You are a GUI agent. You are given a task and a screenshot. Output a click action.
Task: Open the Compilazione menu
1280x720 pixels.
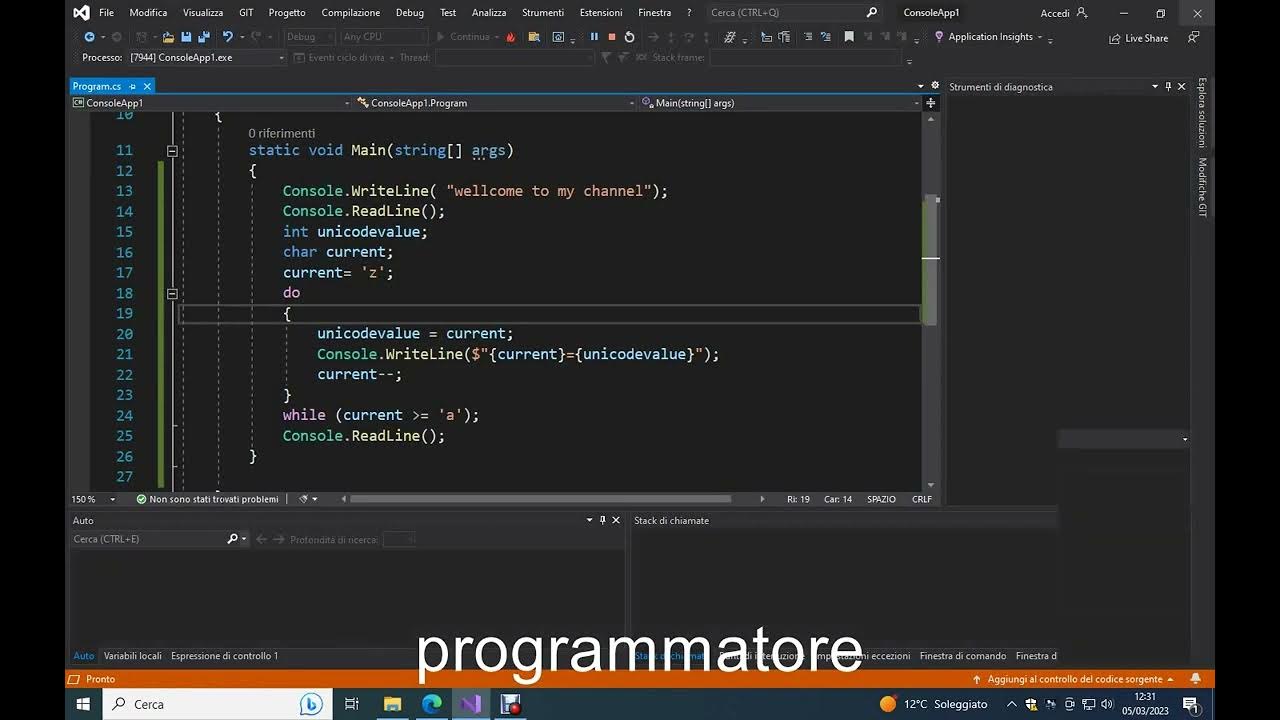point(351,13)
